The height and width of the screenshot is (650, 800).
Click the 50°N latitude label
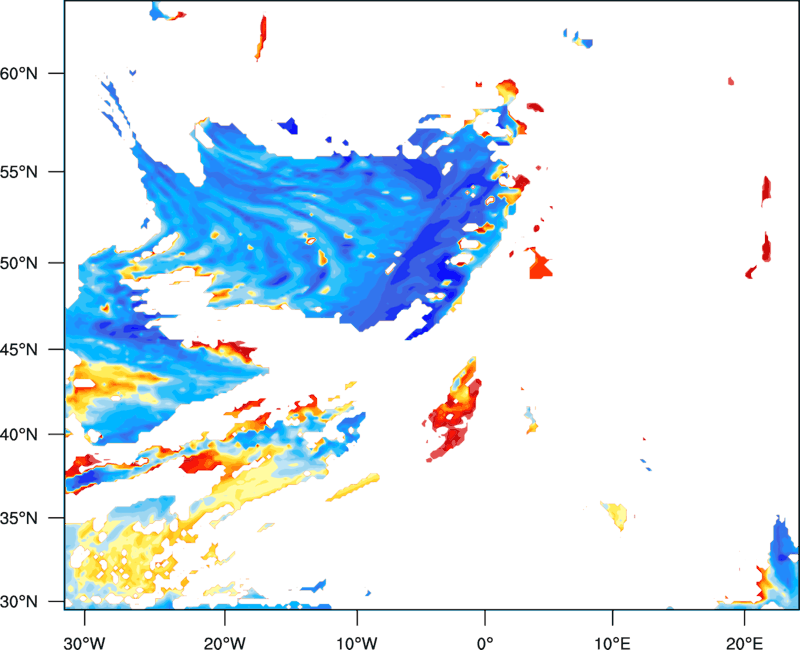pos(18,263)
